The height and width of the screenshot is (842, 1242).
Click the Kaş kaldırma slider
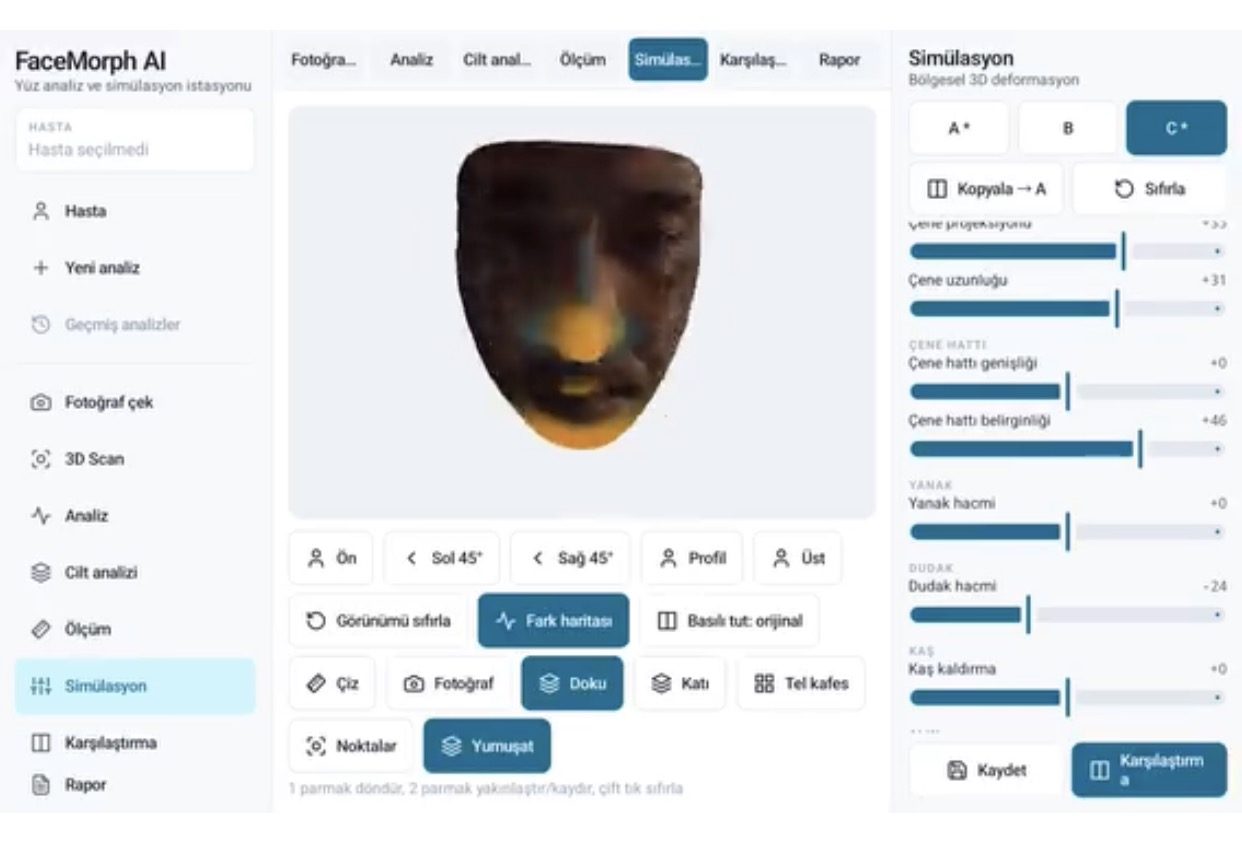coord(1067,697)
